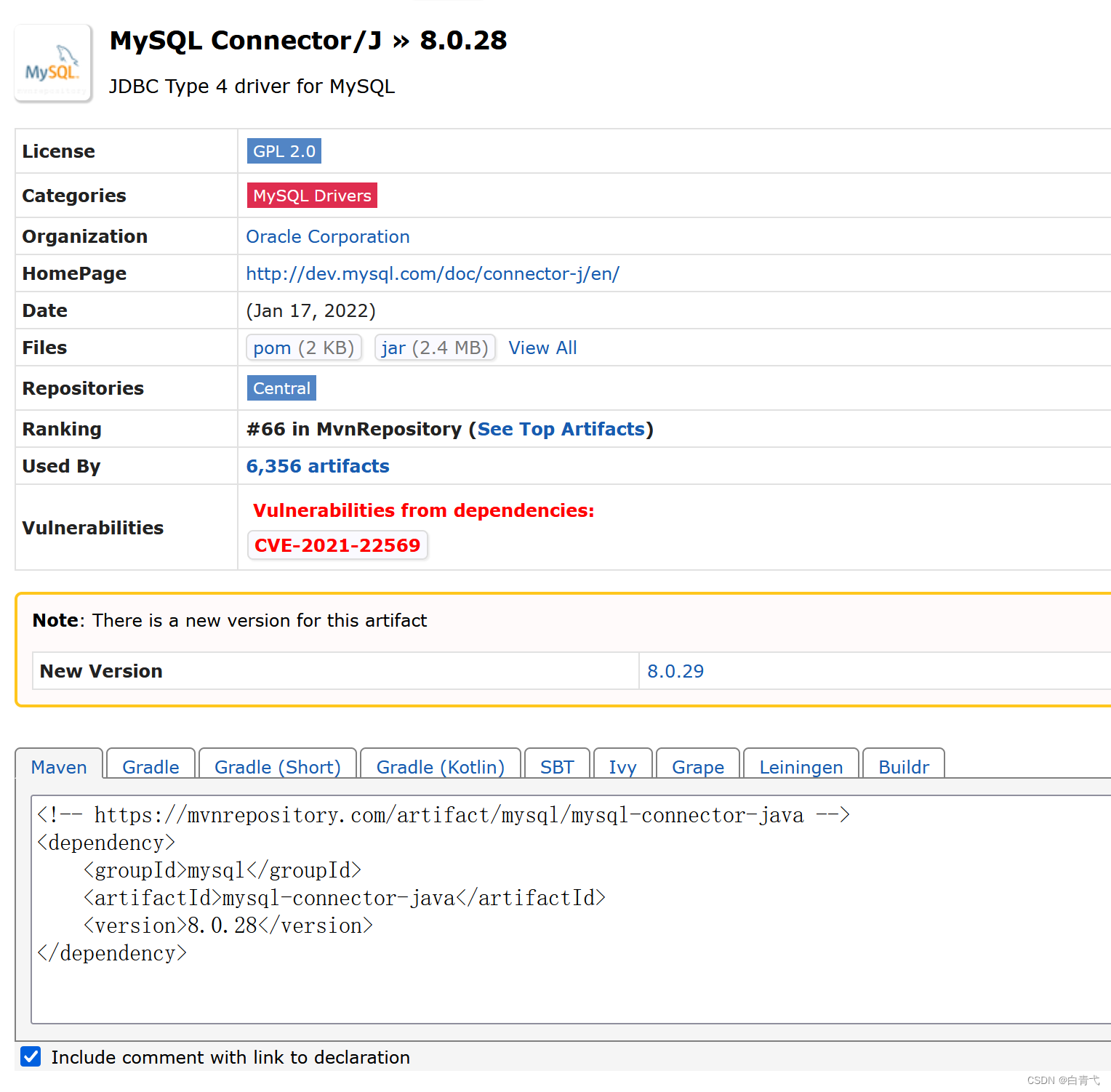Open the GPL 2.0 license badge
This screenshot has width=1111, height=1092.
[284, 151]
